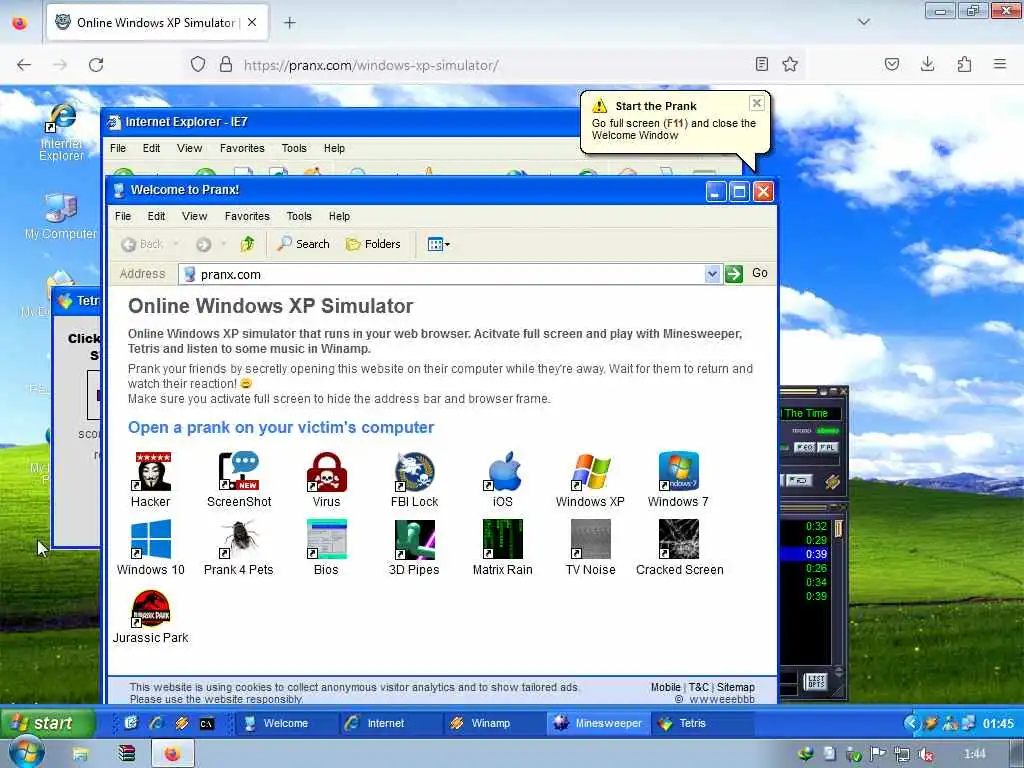
Task: Click Internet Explorer quick launch icon
Action: (x=156, y=723)
